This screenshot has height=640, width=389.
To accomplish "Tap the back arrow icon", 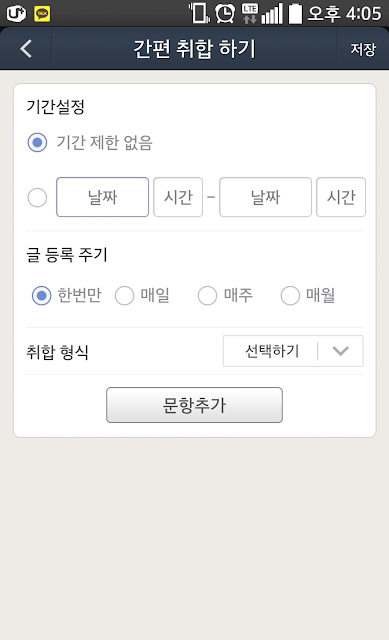I will pos(26,49).
